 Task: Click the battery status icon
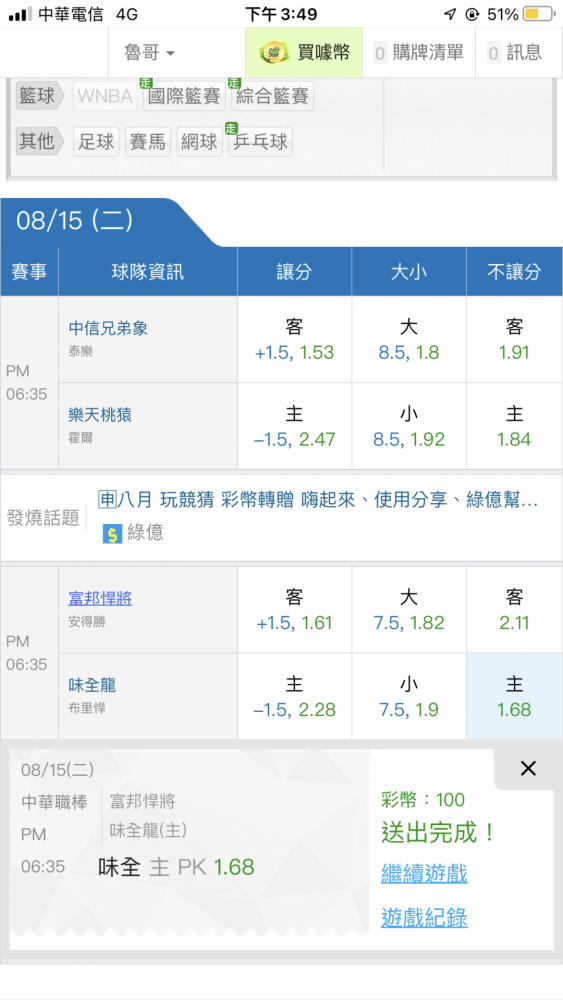coord(539,14)
